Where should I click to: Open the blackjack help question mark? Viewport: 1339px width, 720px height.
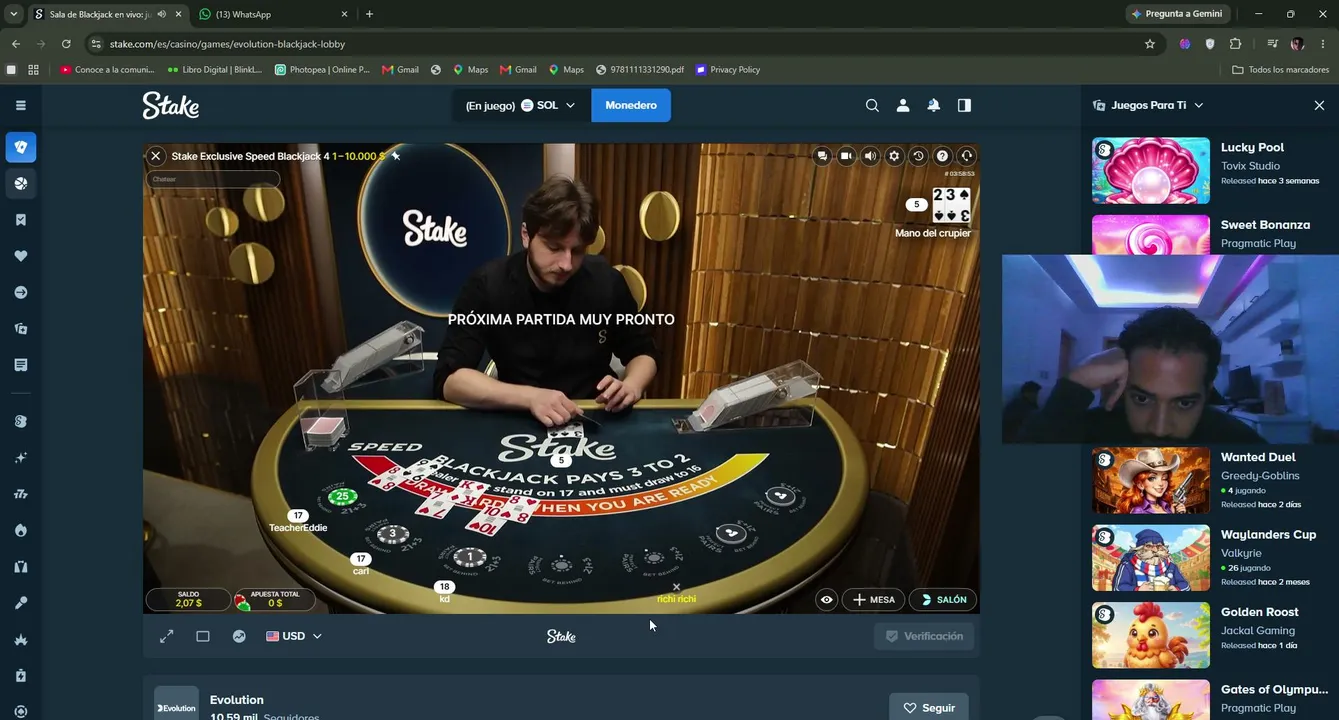click(942, 156)
